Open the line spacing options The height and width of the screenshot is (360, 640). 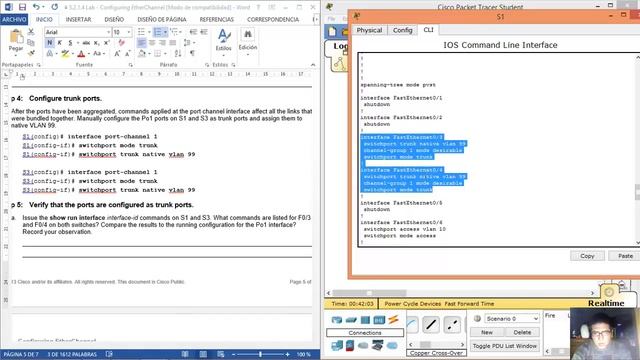[188, 42]
